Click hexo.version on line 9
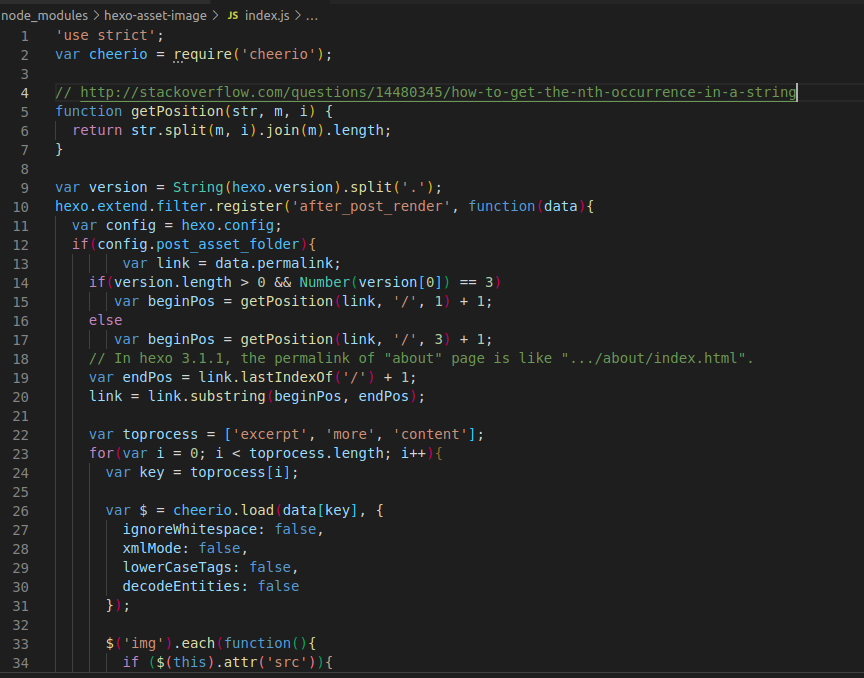 pyautogui.click(x=282, y=187)
